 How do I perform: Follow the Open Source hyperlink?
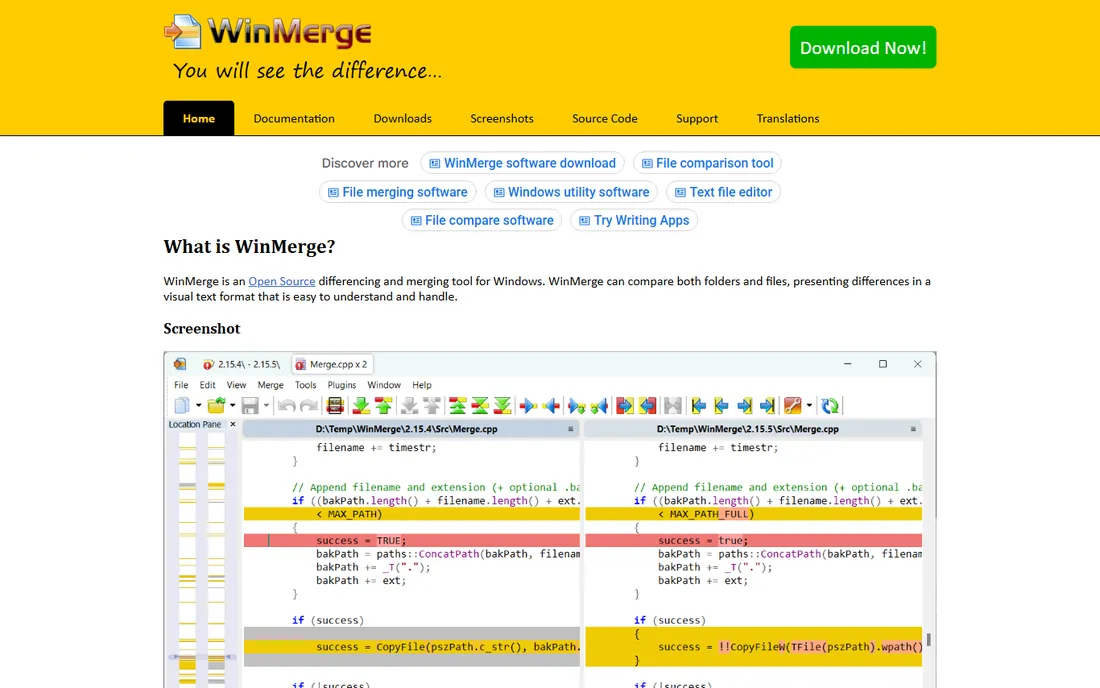pyautogui.click(x=281, y=281)
